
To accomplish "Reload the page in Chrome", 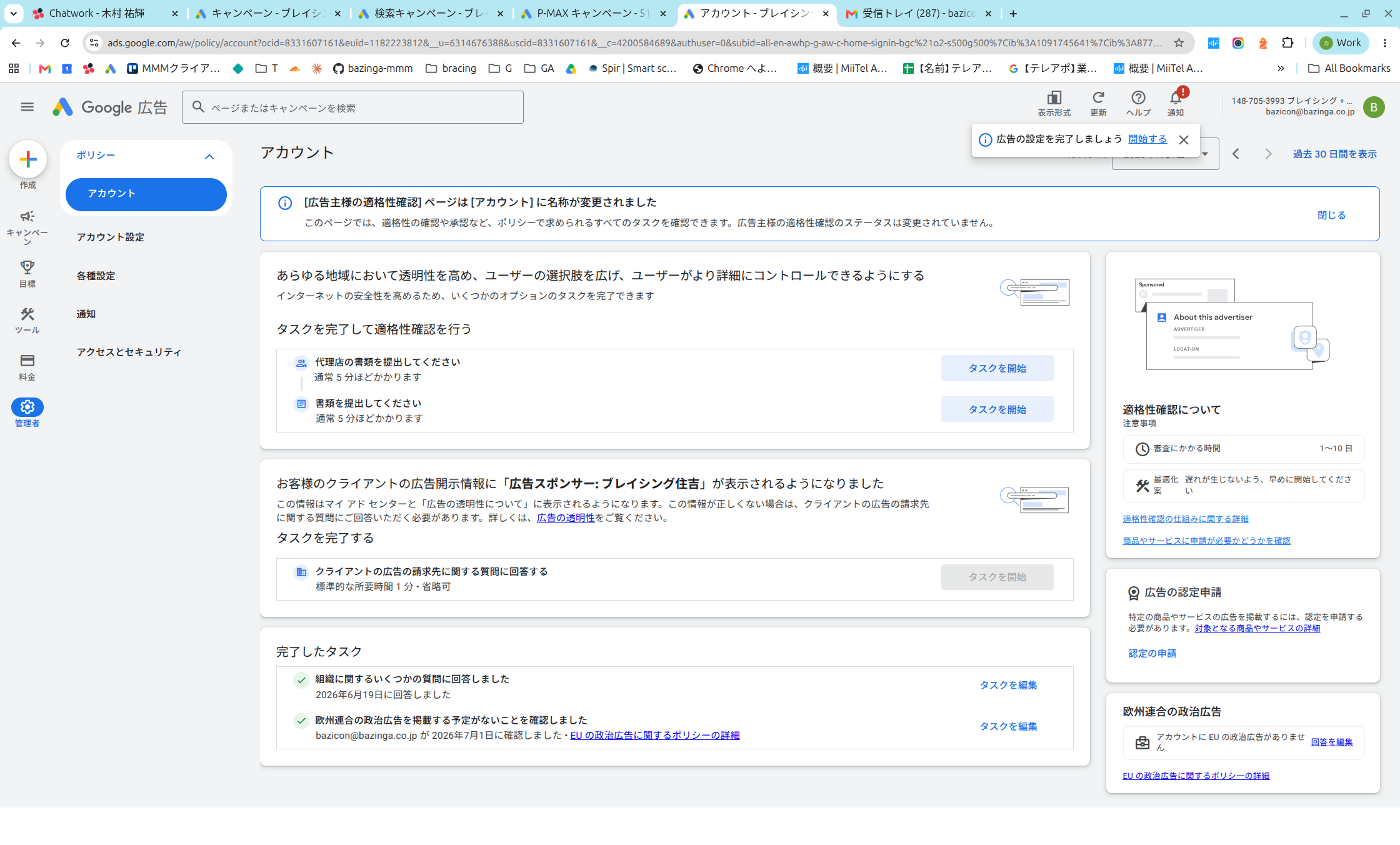I will tap(64, 42).
